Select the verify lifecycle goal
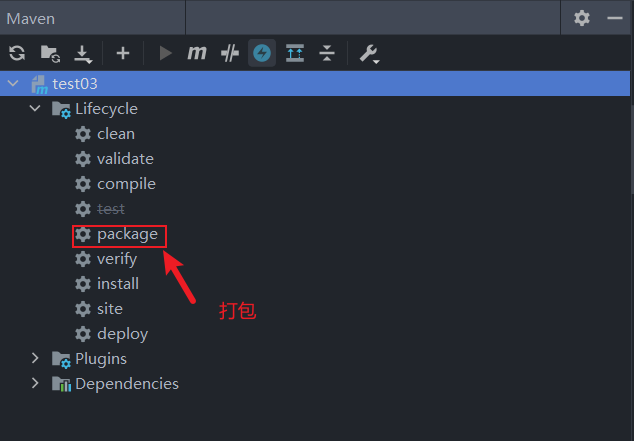Viewport: 634px width, 441px height. (117, 260)
